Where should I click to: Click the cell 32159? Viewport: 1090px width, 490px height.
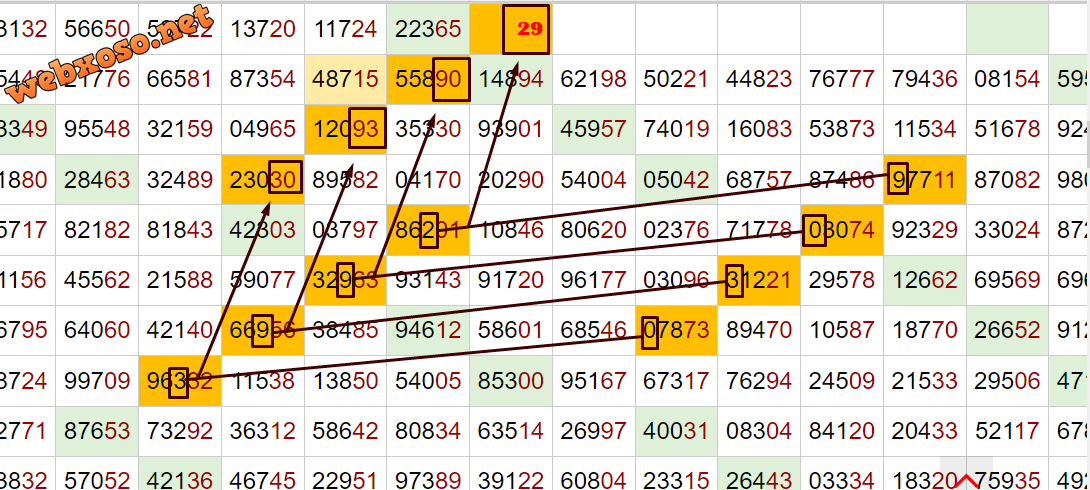coord(179,129)
